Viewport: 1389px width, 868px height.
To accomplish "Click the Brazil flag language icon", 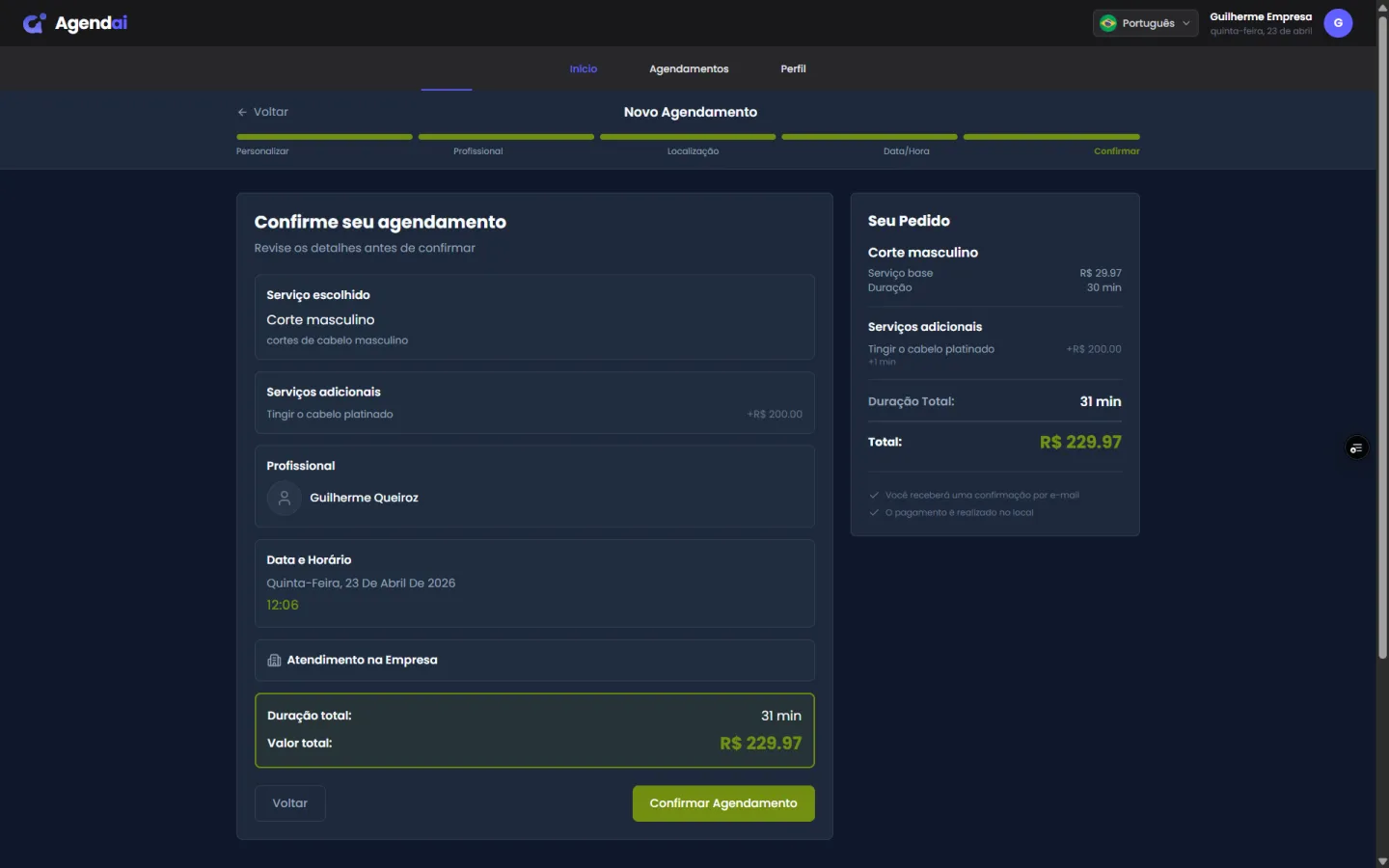I will (1108, 23).
